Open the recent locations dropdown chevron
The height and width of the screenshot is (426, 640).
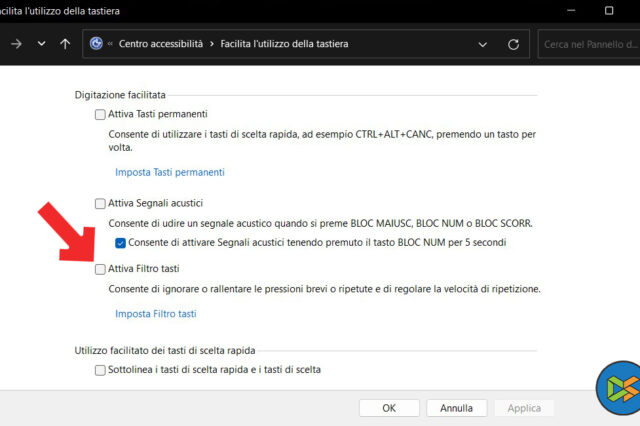[41, 44]
